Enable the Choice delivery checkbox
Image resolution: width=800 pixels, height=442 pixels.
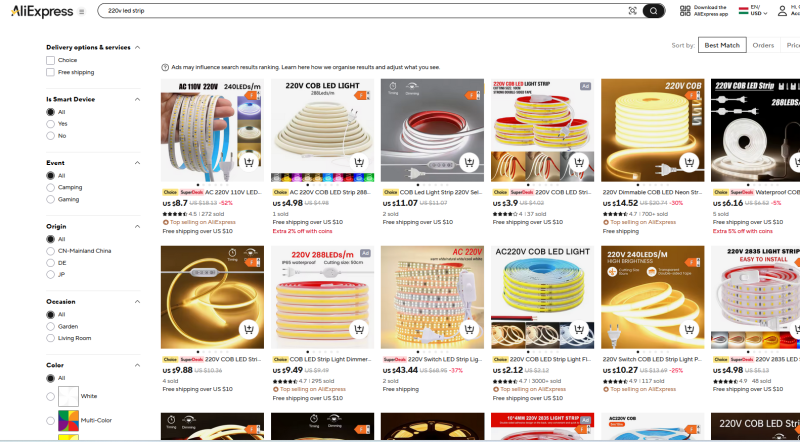coord(50,60)
